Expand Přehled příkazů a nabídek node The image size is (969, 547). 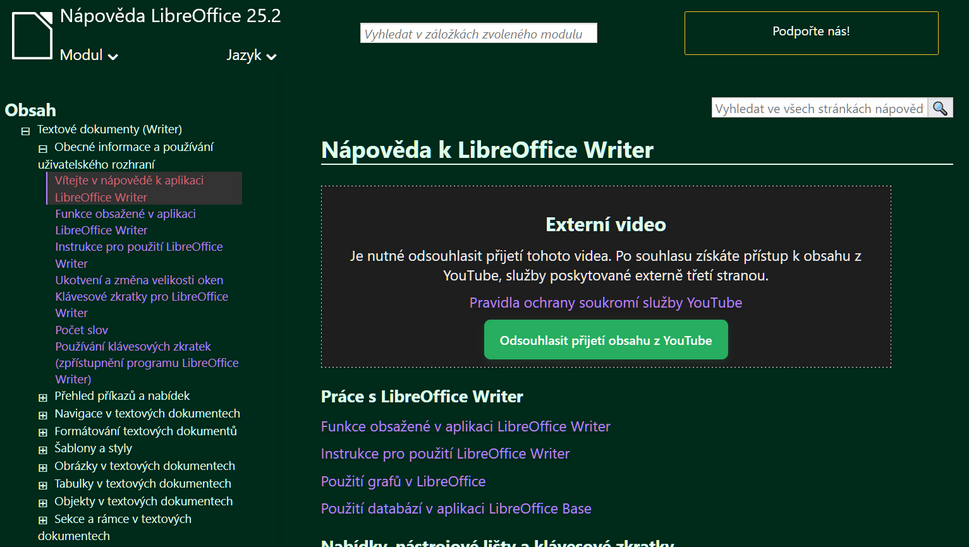coord(43,397)
